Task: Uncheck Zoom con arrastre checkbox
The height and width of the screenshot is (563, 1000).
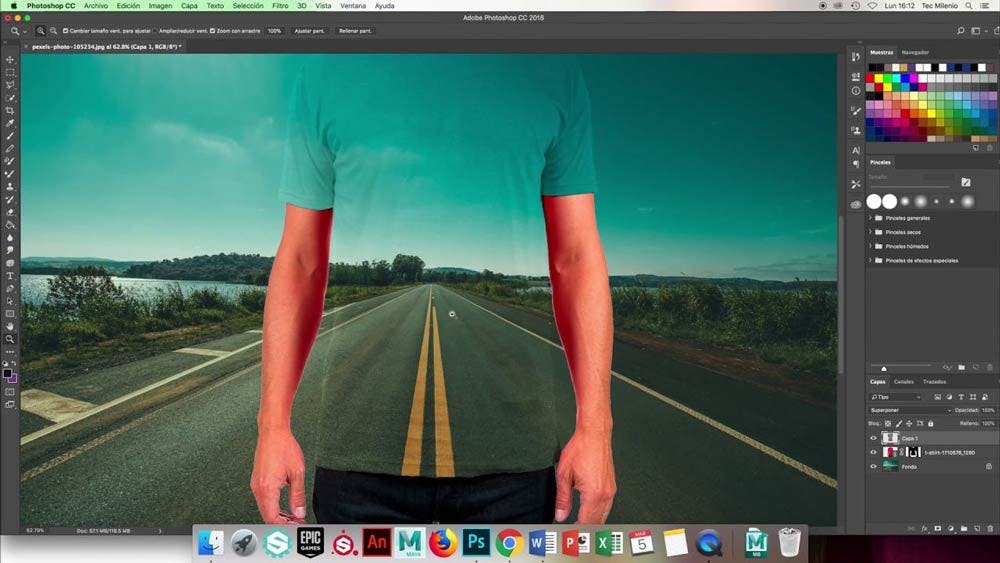Action: click(x=213, y=31)
